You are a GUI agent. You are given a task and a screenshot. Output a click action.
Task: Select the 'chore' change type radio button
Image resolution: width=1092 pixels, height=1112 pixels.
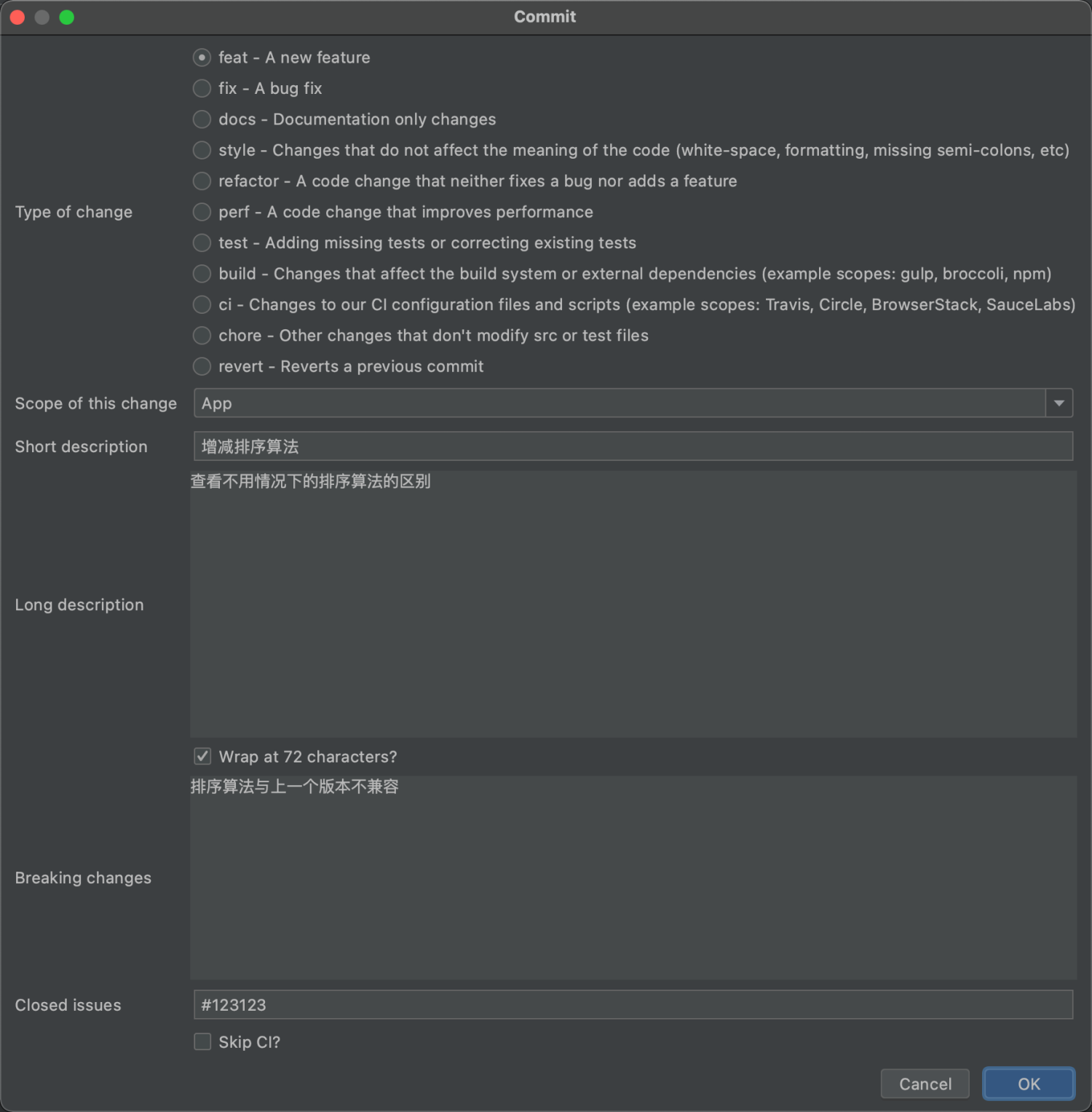point(202,336)
